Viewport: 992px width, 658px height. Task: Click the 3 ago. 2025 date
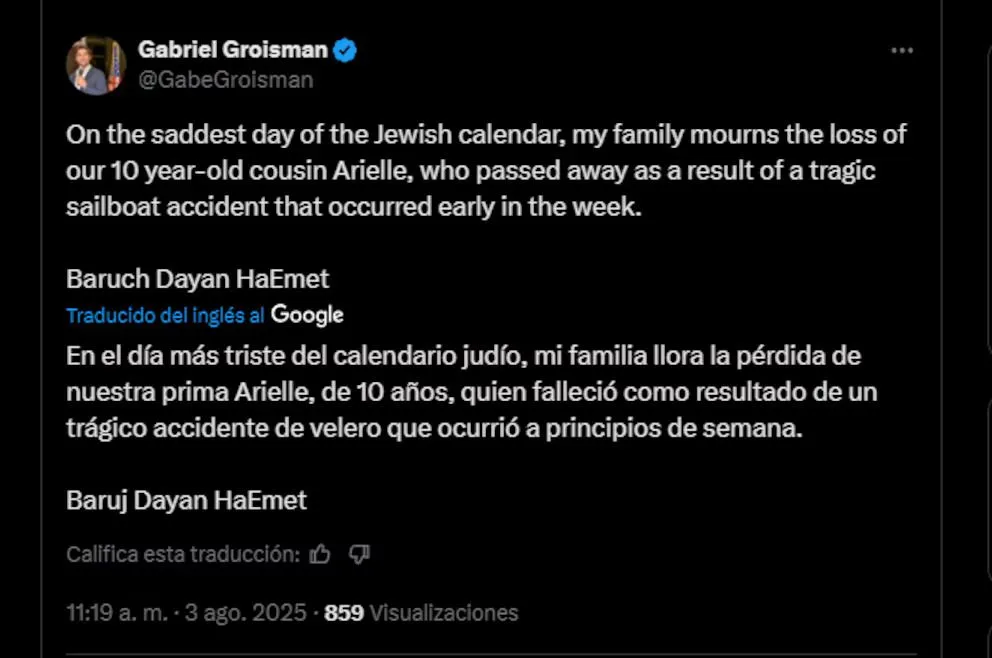[x=243, y=613]
